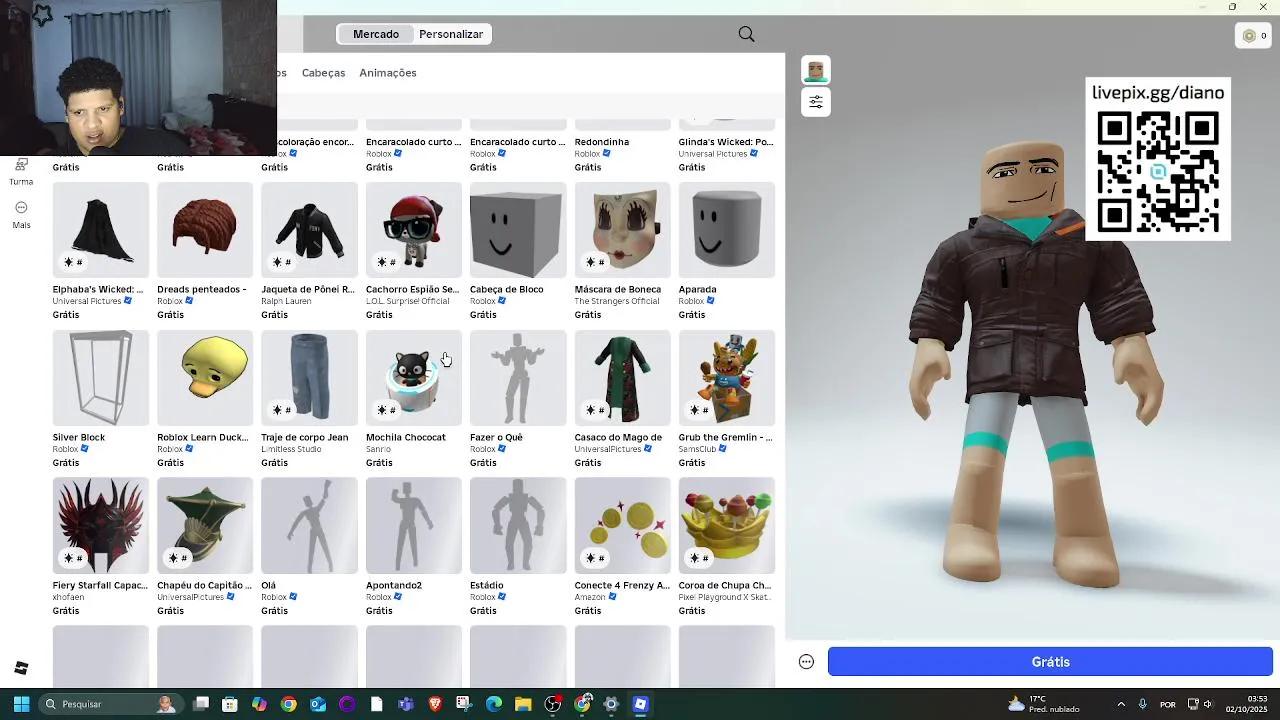Select the Jaqueta de Pônei jacket thumbnail

tap(309, 230)
